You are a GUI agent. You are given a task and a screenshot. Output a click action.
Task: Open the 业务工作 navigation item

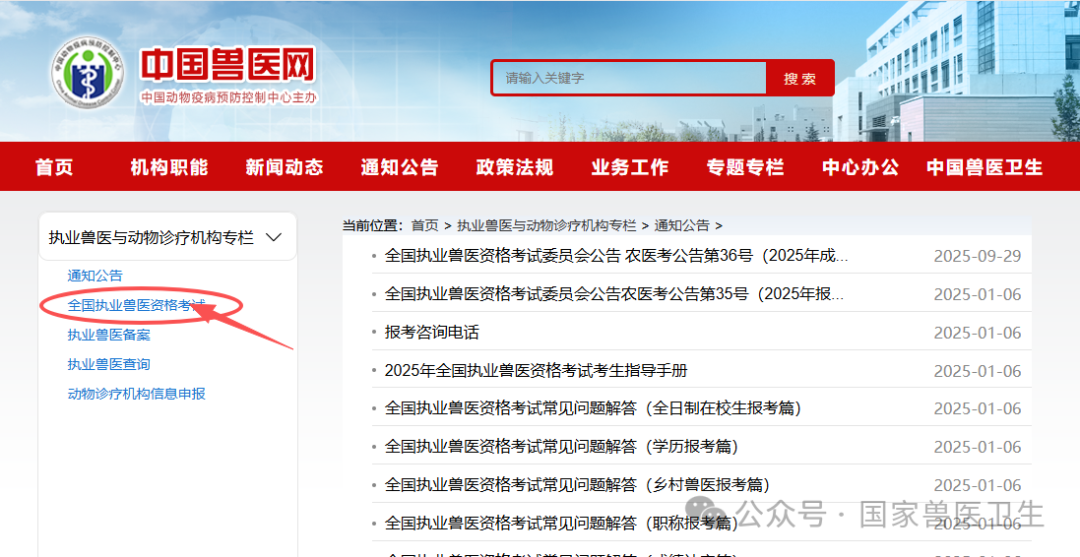(630, 167)
